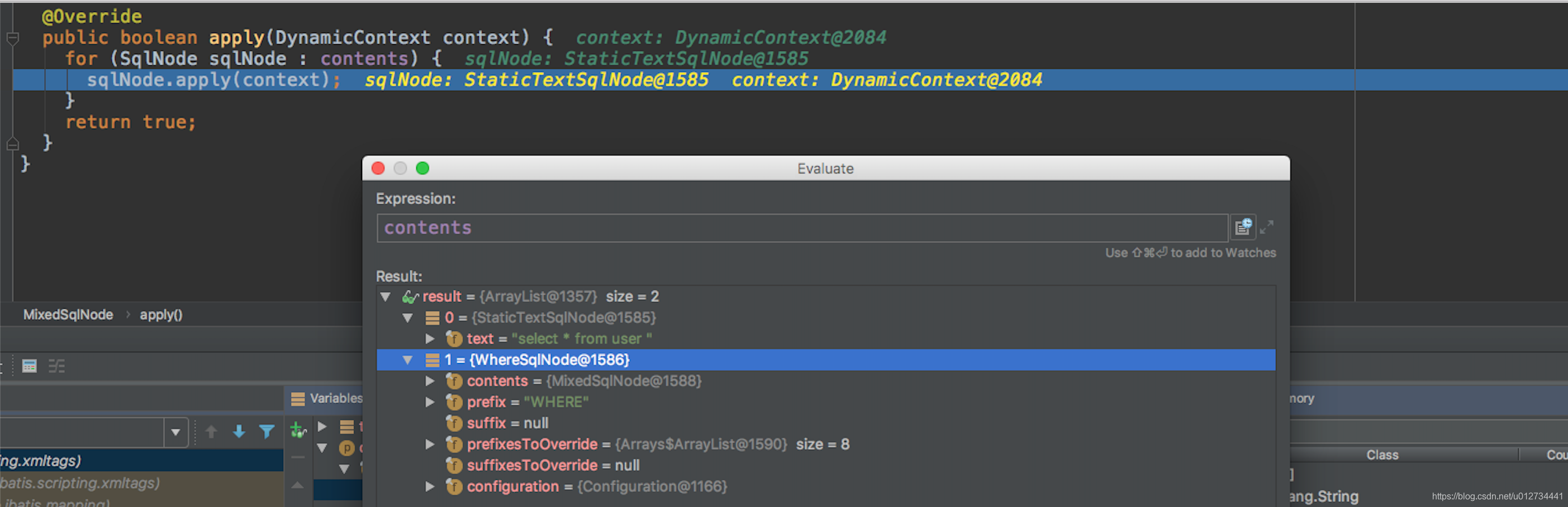Collapse the StaticTextSqlNode@1585 element
This screenshot has width=1568, height=507.
pyautogui.click(x=408, y=318)
